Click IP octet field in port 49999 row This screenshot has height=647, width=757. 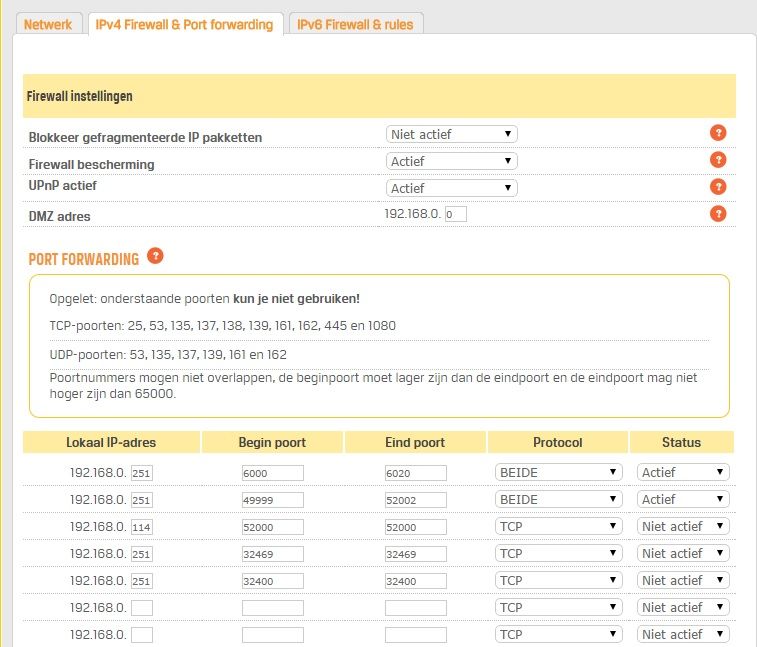pyautogui.click(x=142, y=500)
